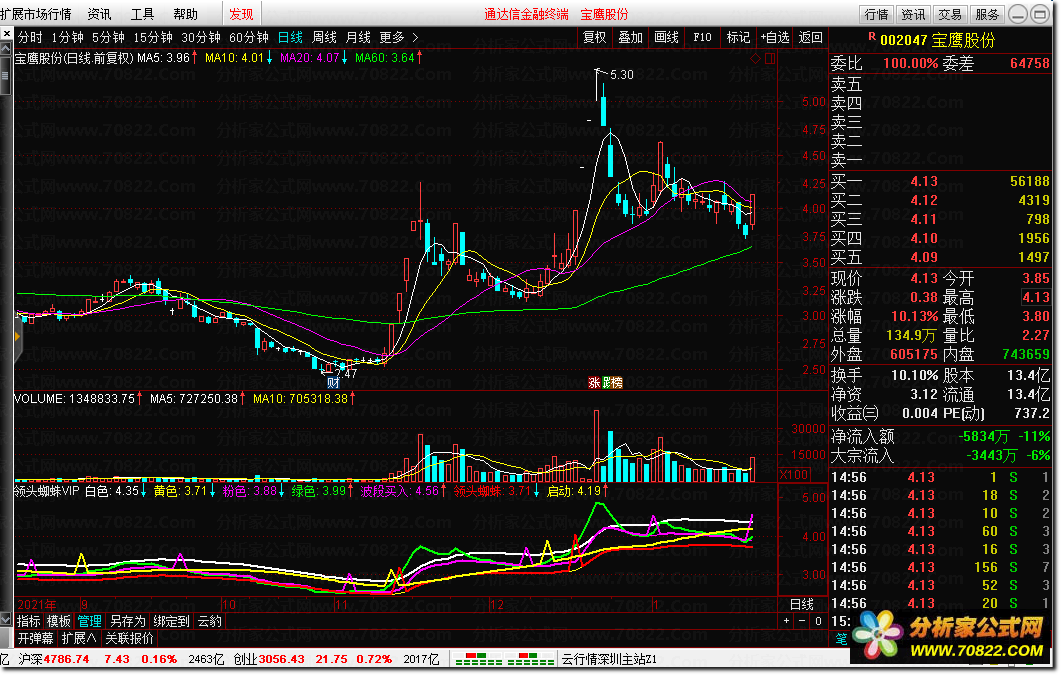Screen dimensions: 1062x675
Task: Toggle 开弹幕 bullet comments
Action: [x=35, y=638]
